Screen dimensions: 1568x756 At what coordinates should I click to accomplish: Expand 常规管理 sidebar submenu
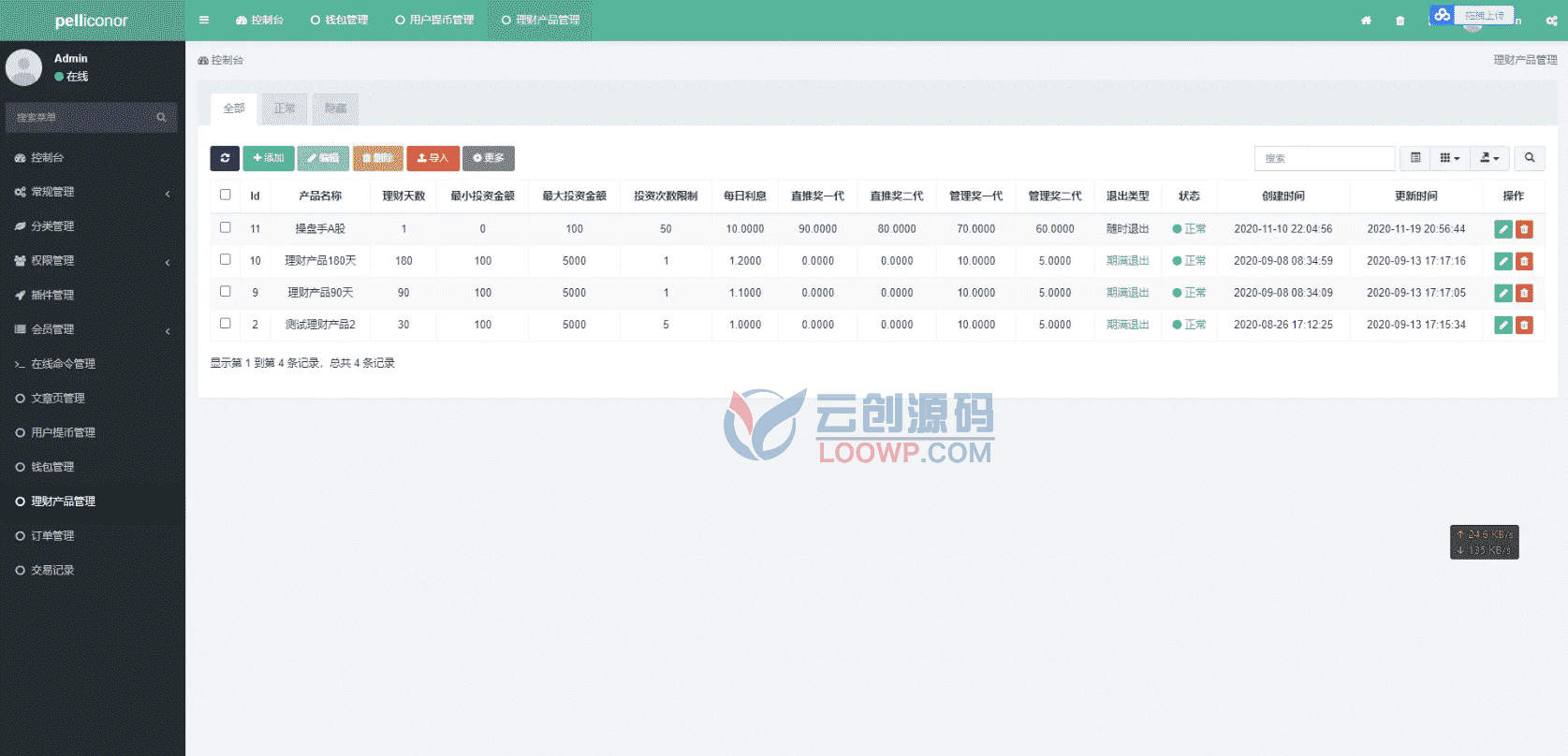point(92,192)
